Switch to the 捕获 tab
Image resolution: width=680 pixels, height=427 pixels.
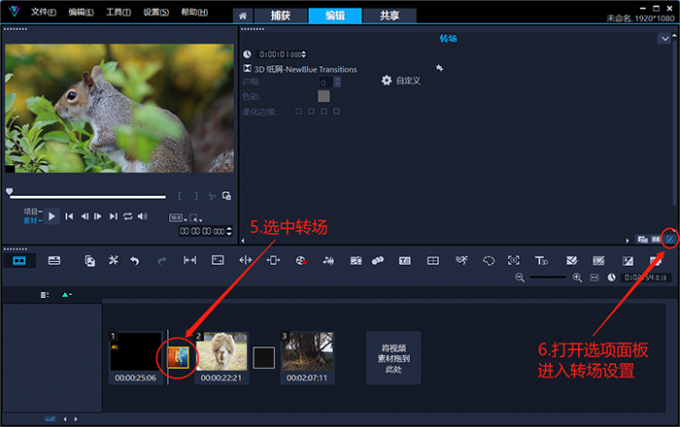click(x=280, y=16)
